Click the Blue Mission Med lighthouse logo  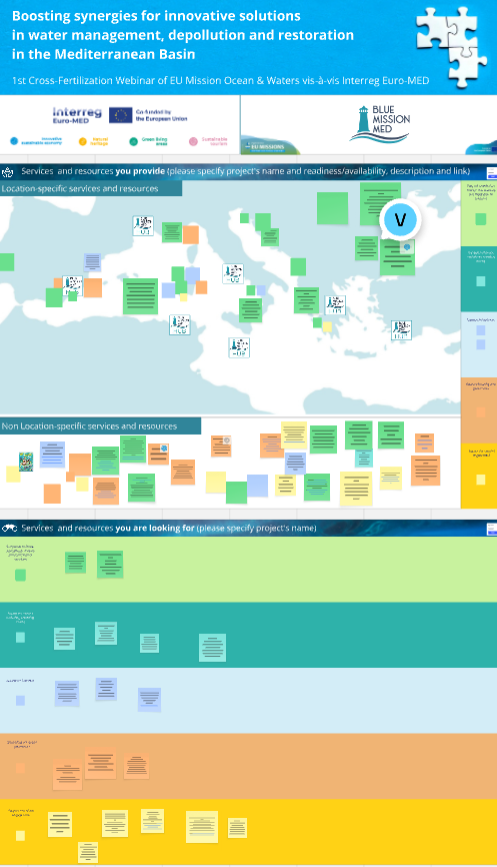pyautogui.click(x=380, y=124)
